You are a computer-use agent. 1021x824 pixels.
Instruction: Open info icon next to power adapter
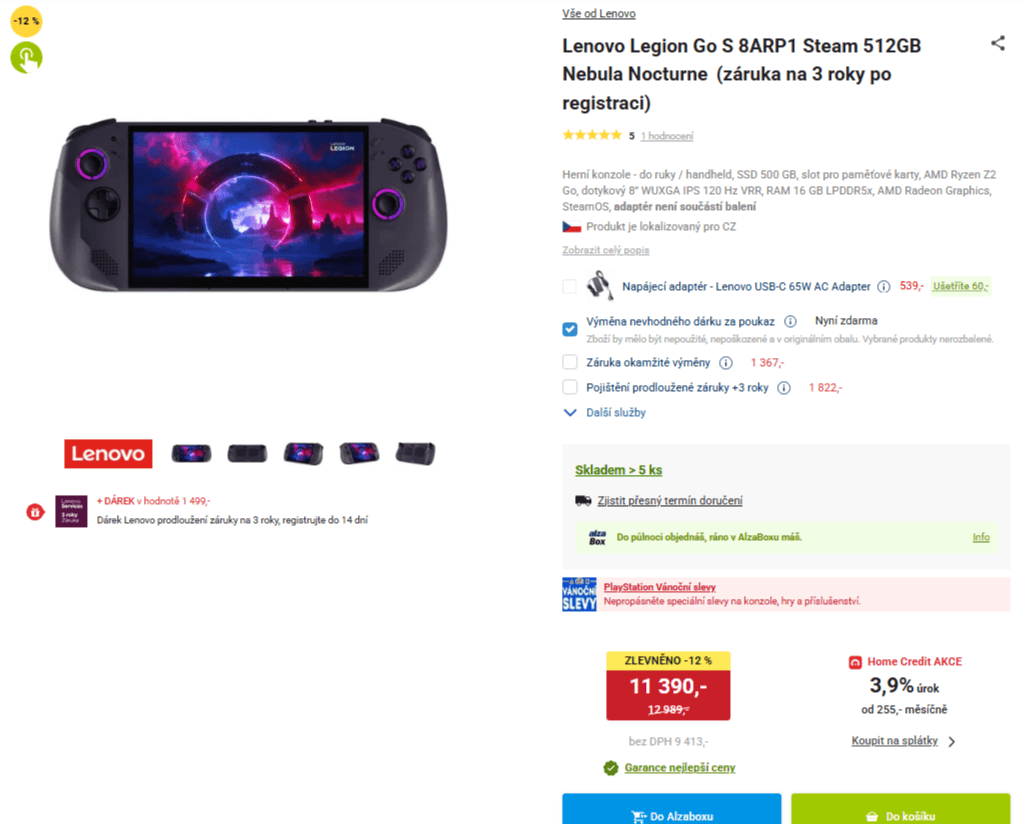(884, 287)
